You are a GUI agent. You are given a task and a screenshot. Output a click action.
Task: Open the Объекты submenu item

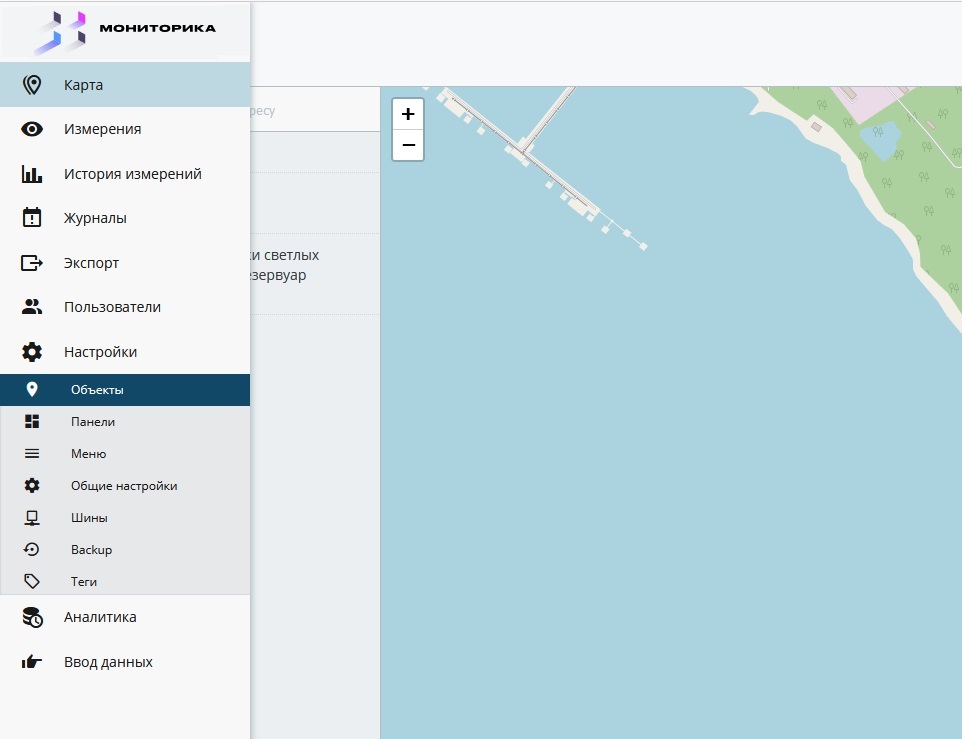click(97, 390)
